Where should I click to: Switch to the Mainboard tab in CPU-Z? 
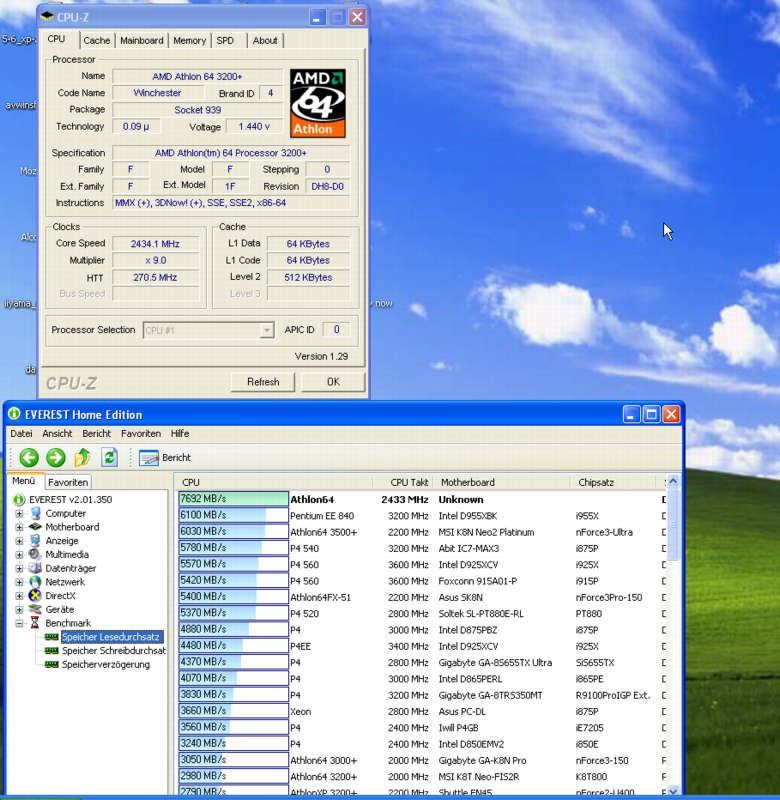coord(142,40)
